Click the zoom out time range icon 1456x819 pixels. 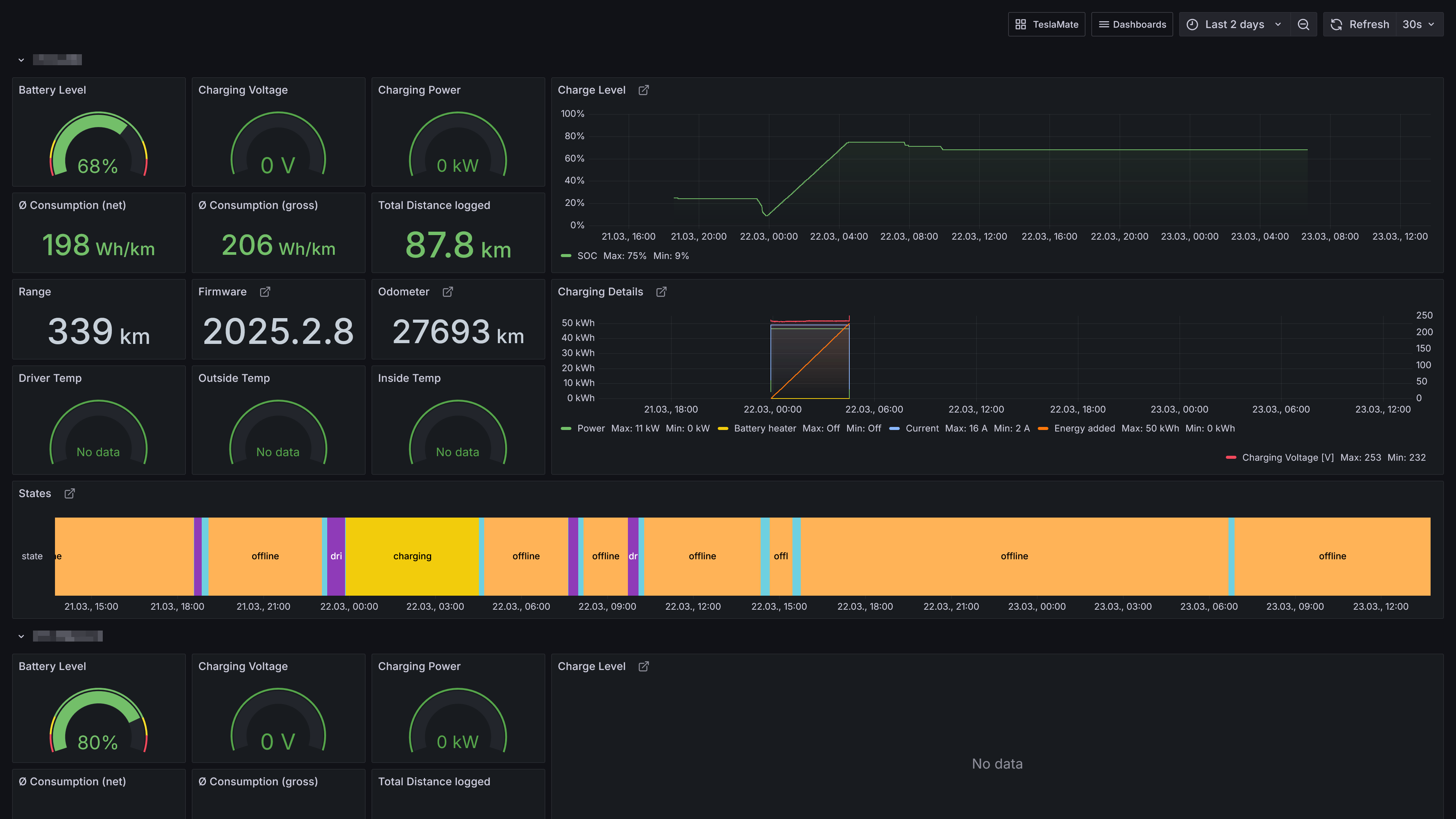[x=1304, y=24]
